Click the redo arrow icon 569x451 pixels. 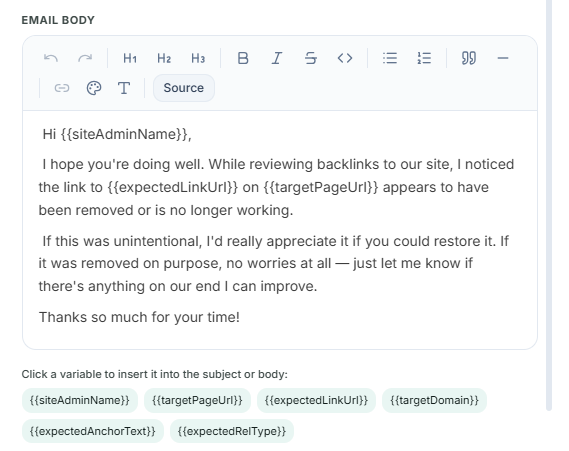tap(85, 58)
